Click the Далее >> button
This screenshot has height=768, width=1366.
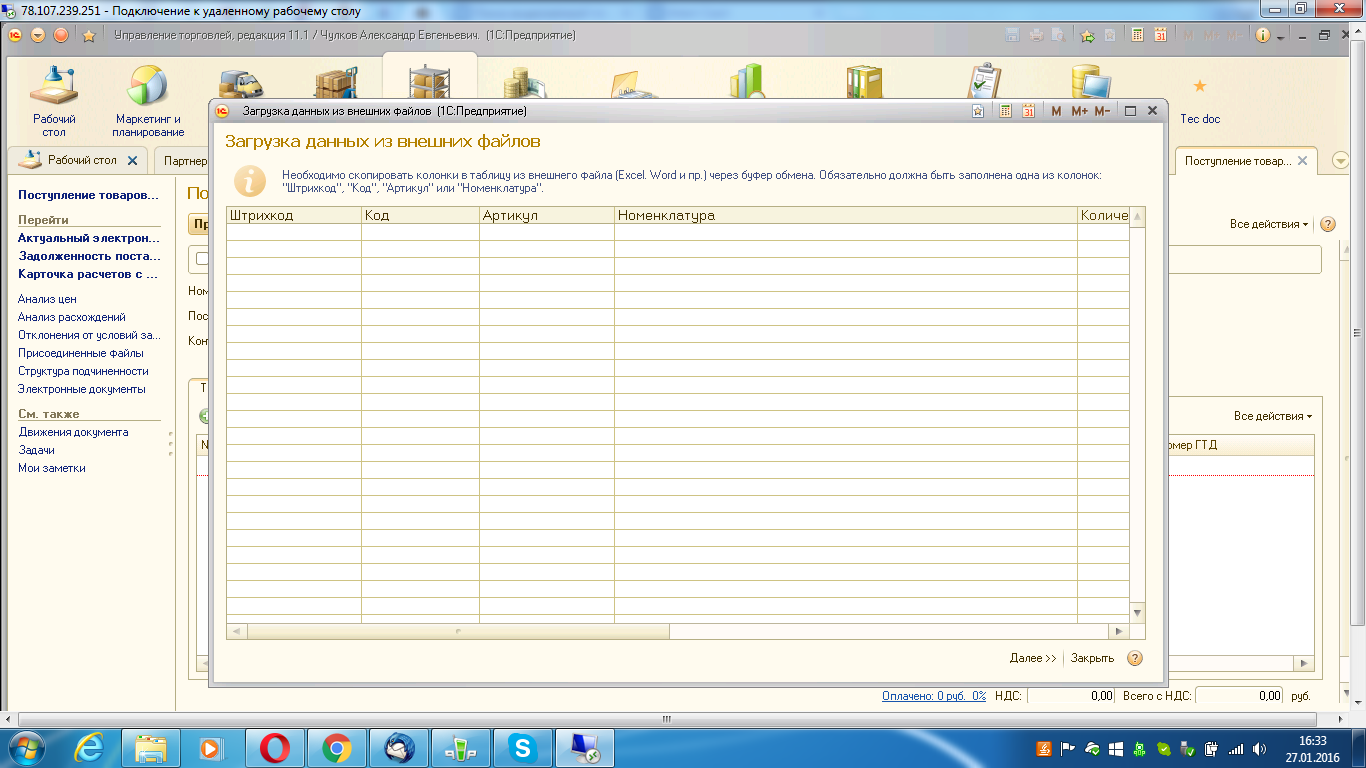(1032, 658)
